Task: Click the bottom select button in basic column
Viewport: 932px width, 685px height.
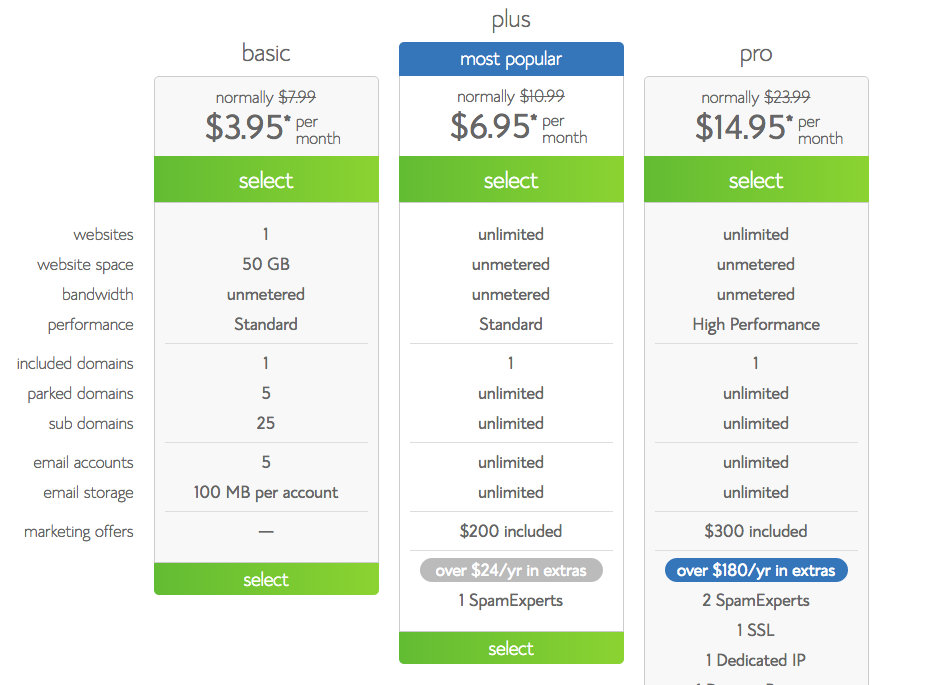Action: click(x=266, y=579)
